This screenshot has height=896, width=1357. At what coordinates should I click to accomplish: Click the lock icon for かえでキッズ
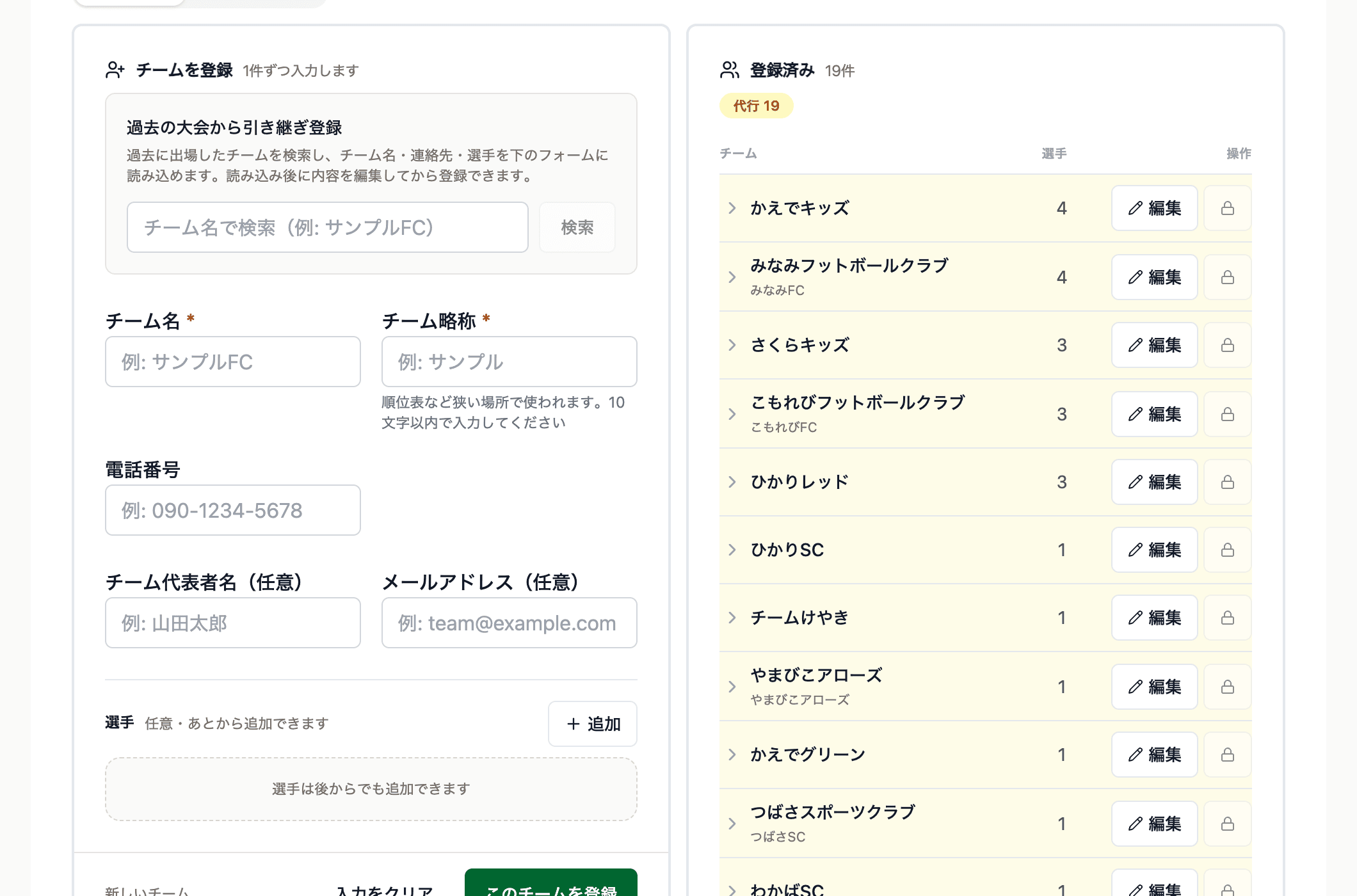[1227, 208]
